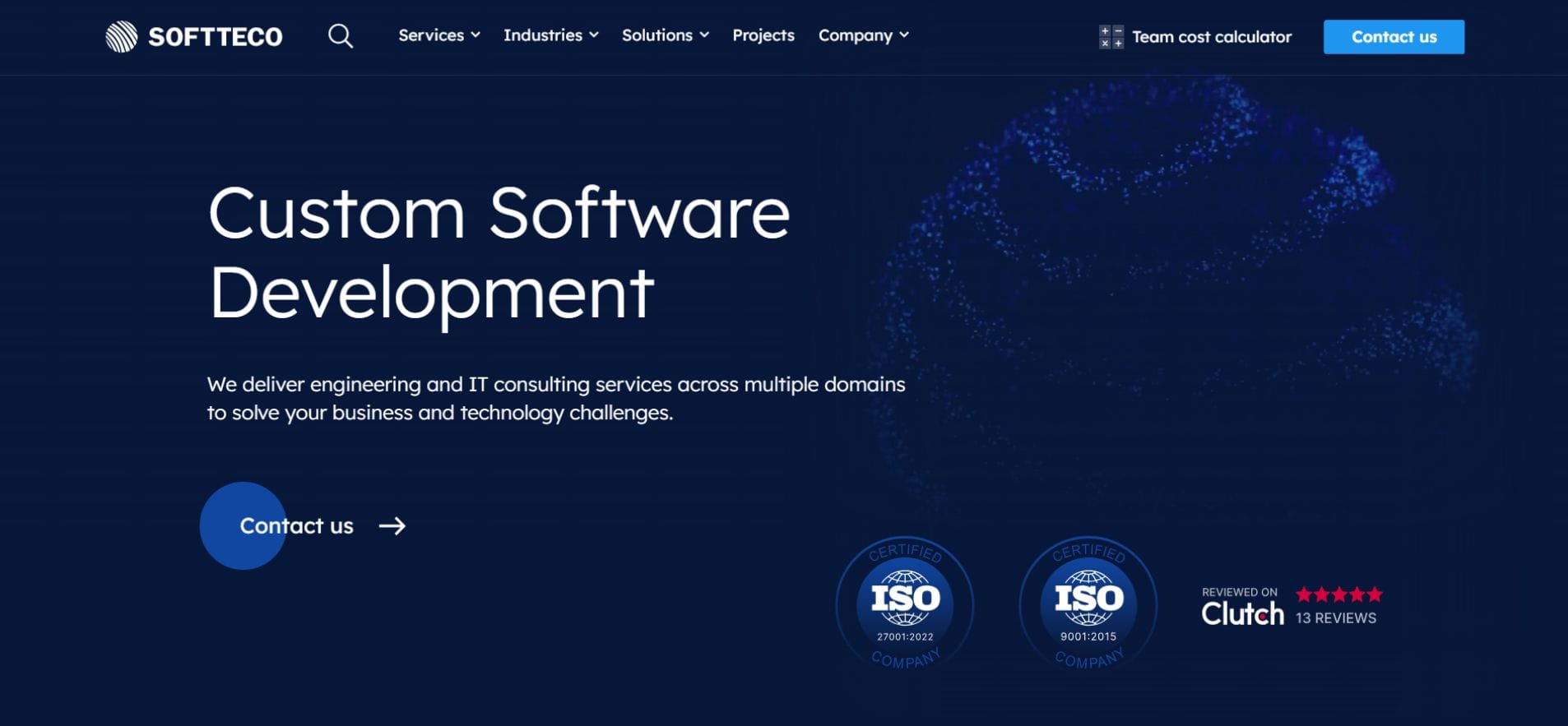The image size is (1568, 726).
Task: Click the arrow icon beside hero Contact us
Action: pyautogui.click(x=392, y=526)
